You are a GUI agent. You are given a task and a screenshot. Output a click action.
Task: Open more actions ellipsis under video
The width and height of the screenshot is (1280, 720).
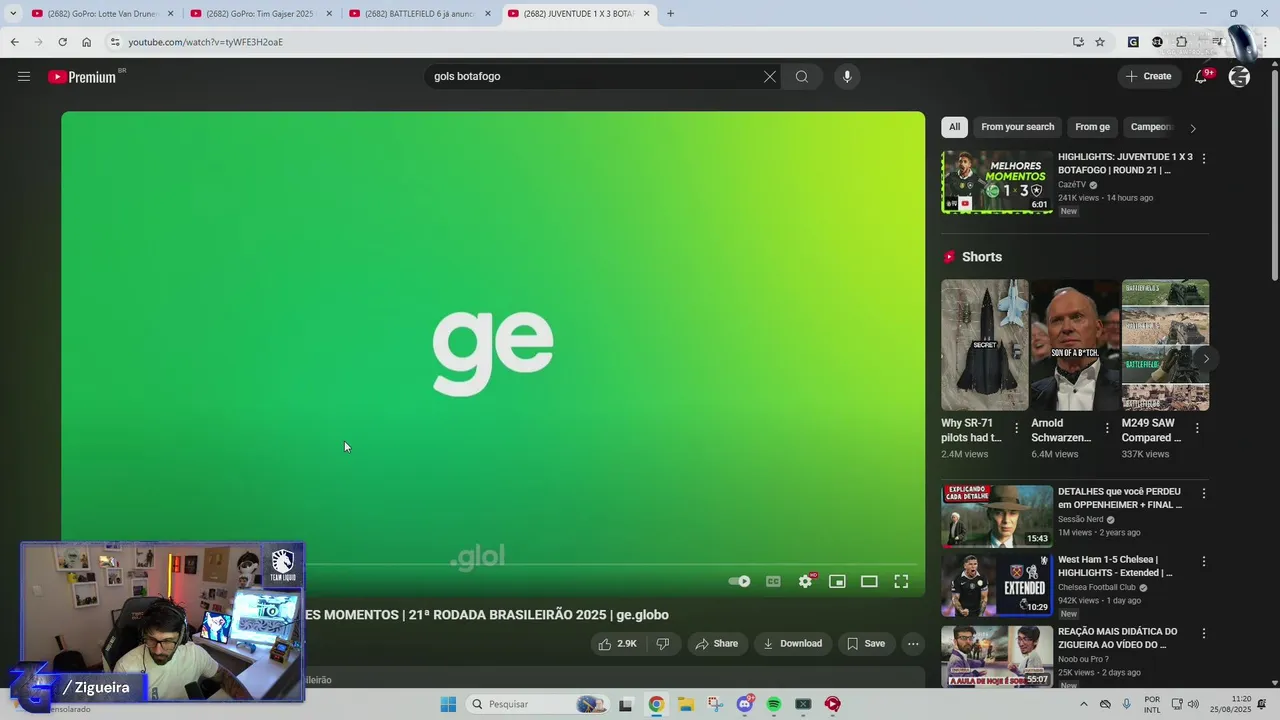click(x=913, y=644)
